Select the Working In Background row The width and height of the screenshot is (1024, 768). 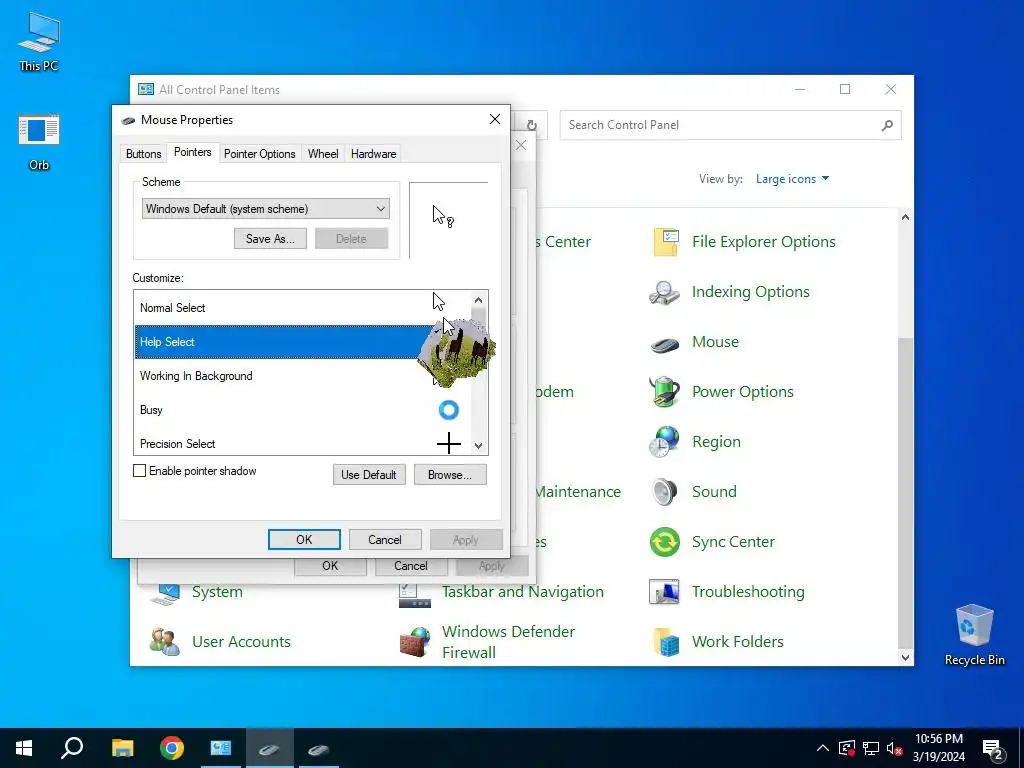(x=302, y=376)
